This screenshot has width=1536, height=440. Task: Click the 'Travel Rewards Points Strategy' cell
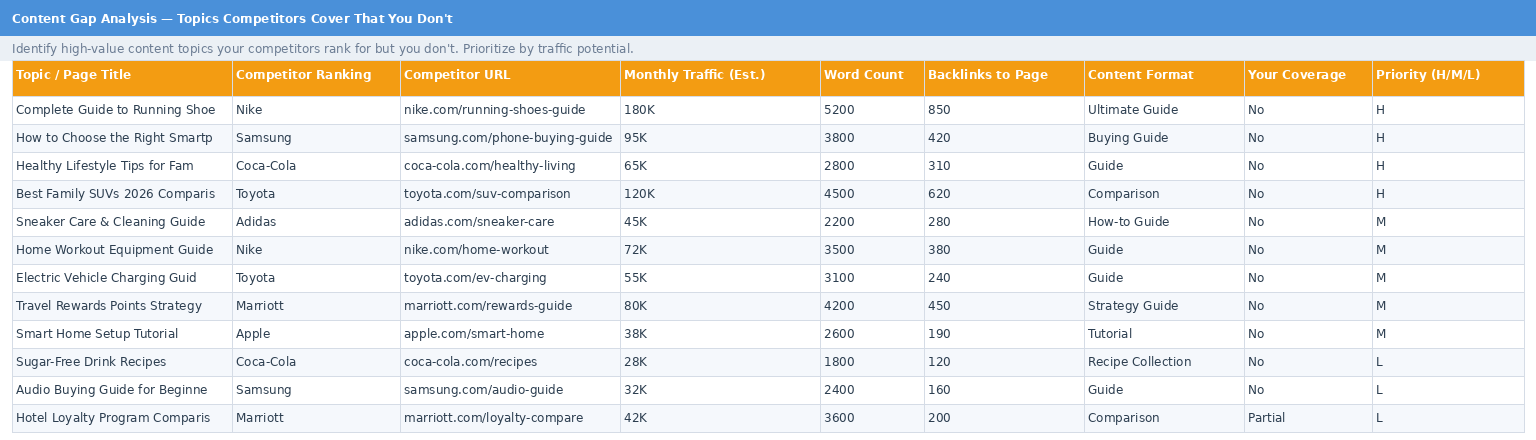point(122,306)
